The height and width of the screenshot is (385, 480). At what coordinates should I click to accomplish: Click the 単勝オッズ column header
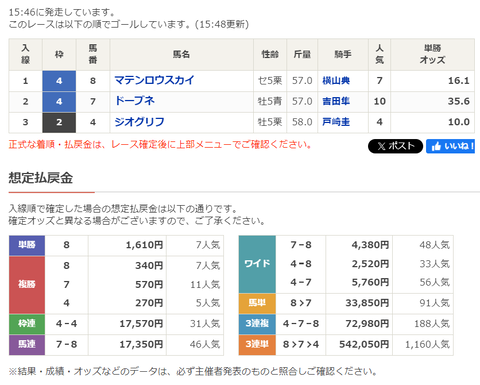(432, 54)
